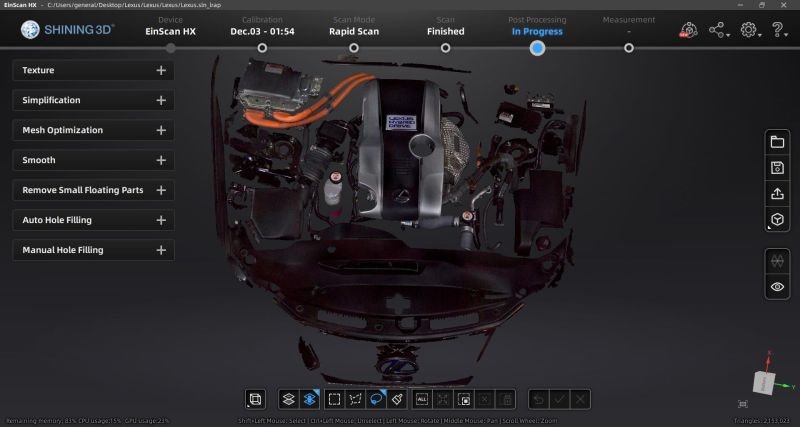Expand Mesh Optimization options
The height and width of the screenshot is (427, 800).
point(93,130)
